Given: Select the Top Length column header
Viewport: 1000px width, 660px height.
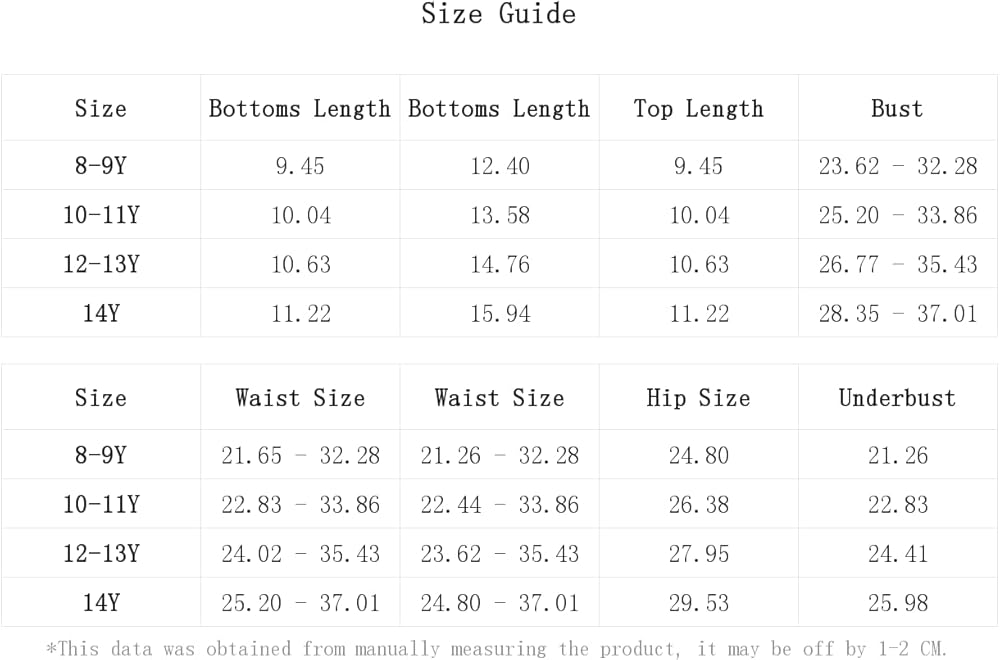Looking at the screenshot, I should tap(698, 109).
